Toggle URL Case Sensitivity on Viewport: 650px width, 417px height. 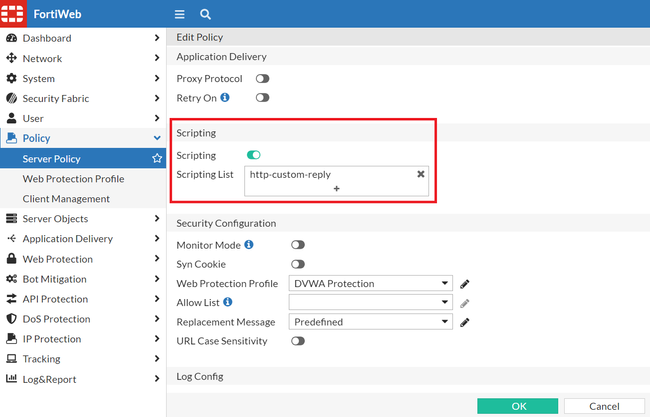point(298,341)
